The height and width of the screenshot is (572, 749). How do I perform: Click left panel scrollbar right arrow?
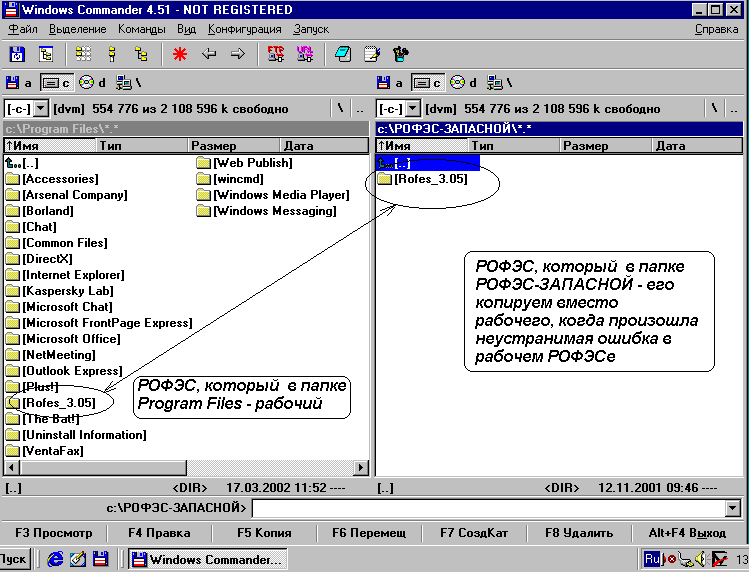tap(361, 467)
